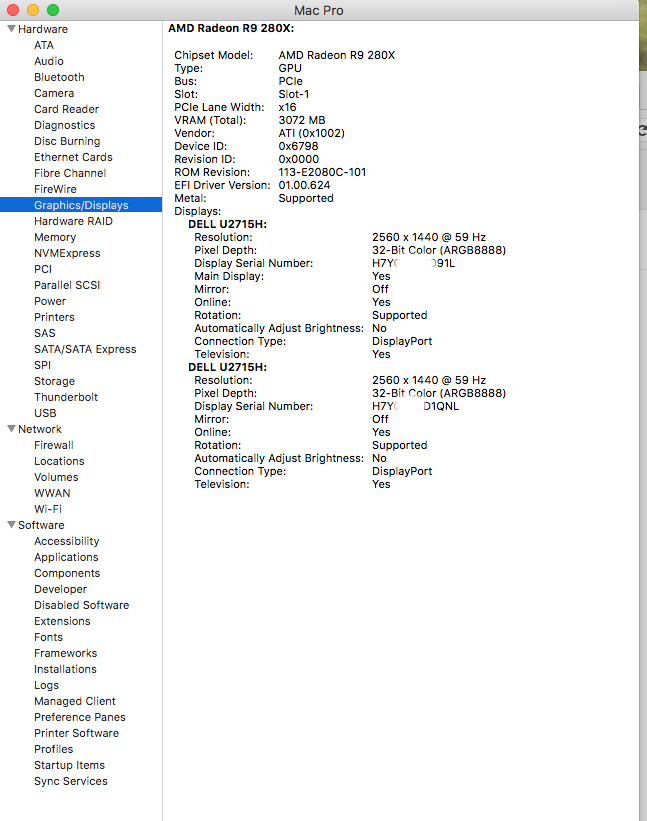Image resolution: width=647 pixels, height=821 pixels.
Task: Click the "3072 MB" VRAM value
Action: 302,120
